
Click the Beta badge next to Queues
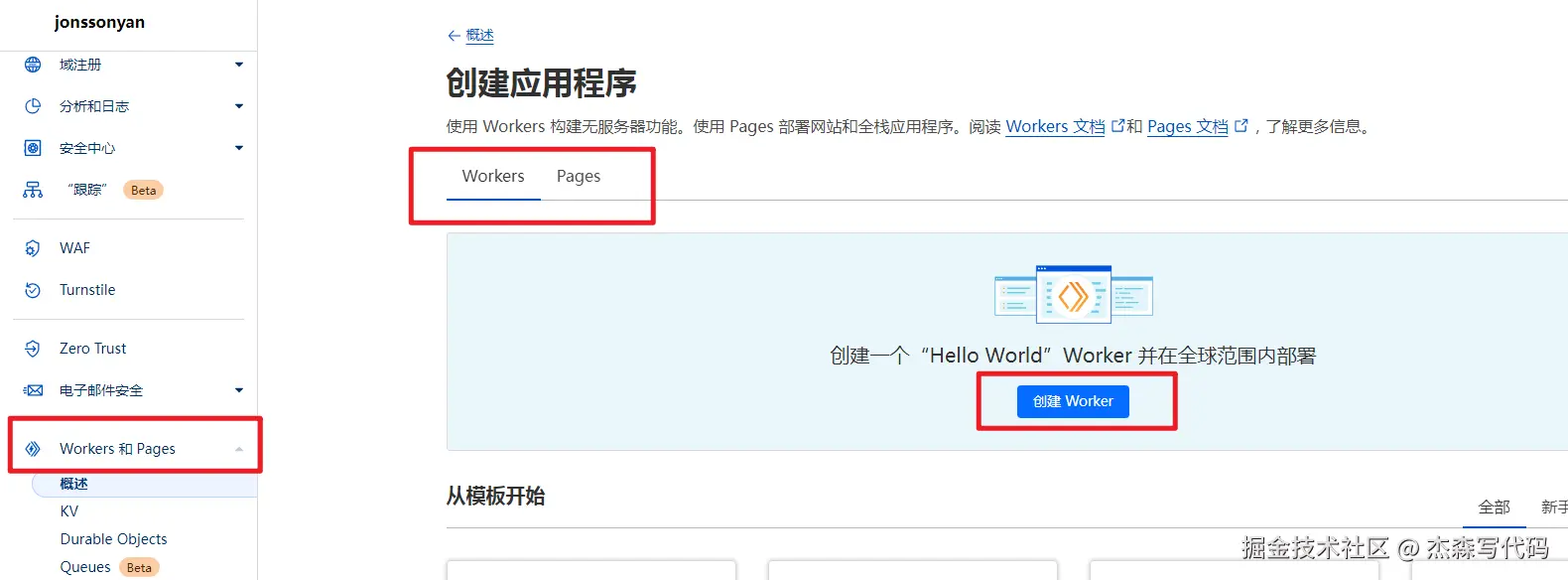(x=139, y=567)
